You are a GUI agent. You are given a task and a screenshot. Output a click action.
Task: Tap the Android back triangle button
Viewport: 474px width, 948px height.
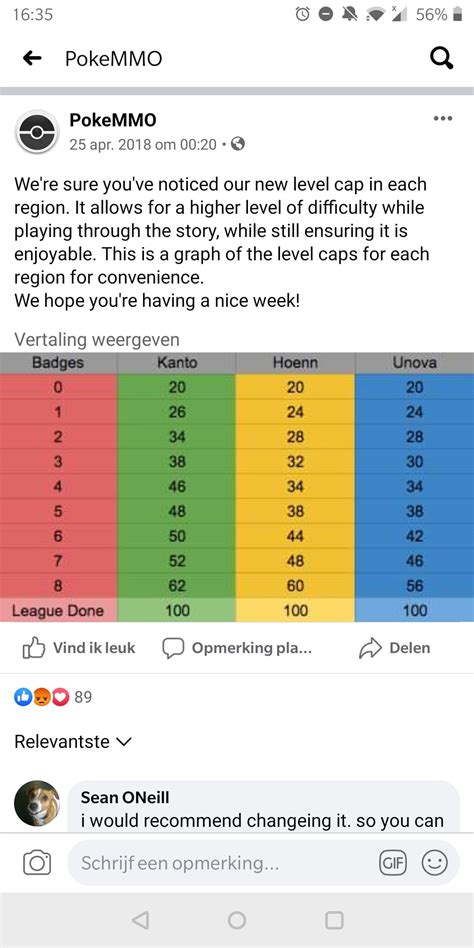(140, 920)
